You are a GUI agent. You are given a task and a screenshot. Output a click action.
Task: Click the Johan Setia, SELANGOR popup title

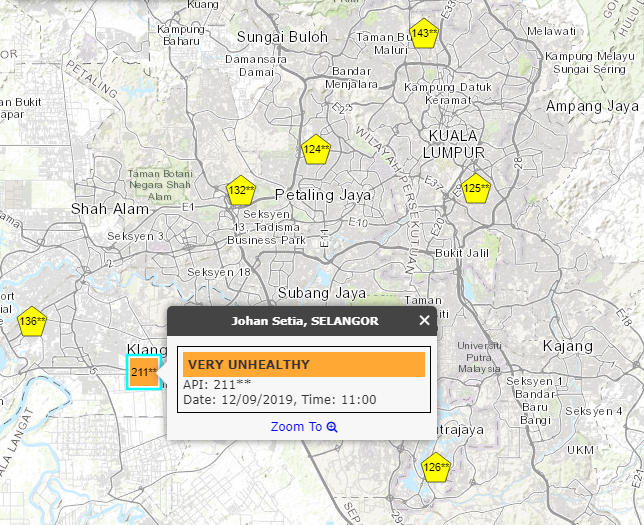pos(305,321)
